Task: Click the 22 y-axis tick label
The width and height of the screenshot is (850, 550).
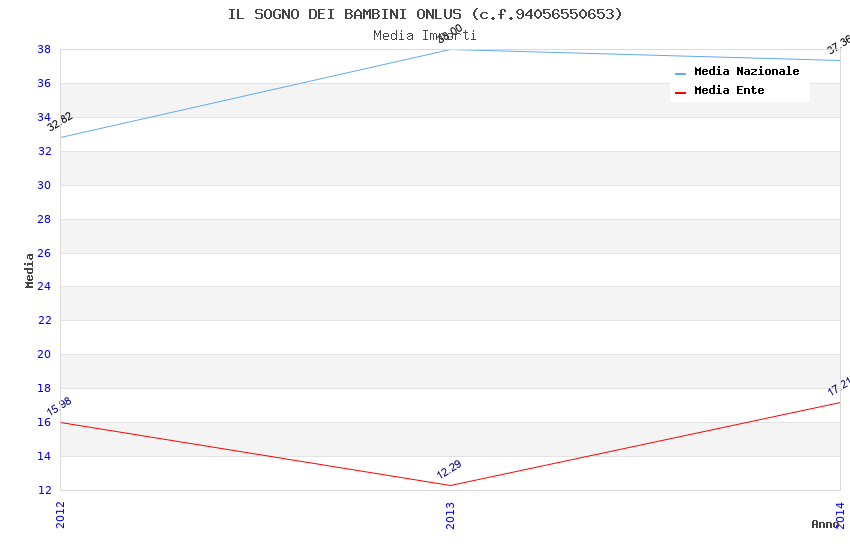Action: coord(44,320)
